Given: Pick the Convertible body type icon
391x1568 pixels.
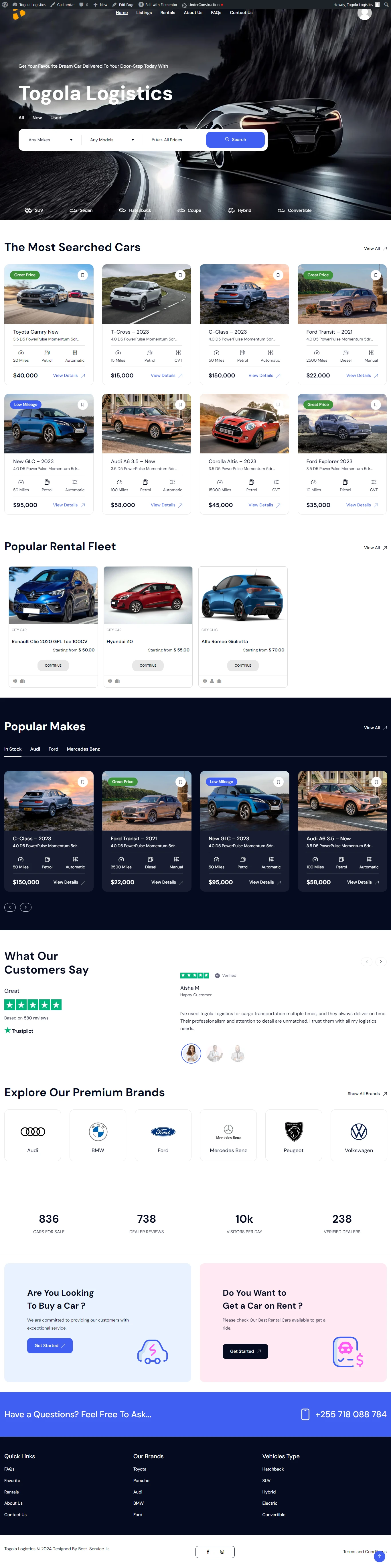Looking at the screenshot, I should (x=294, y=210).
